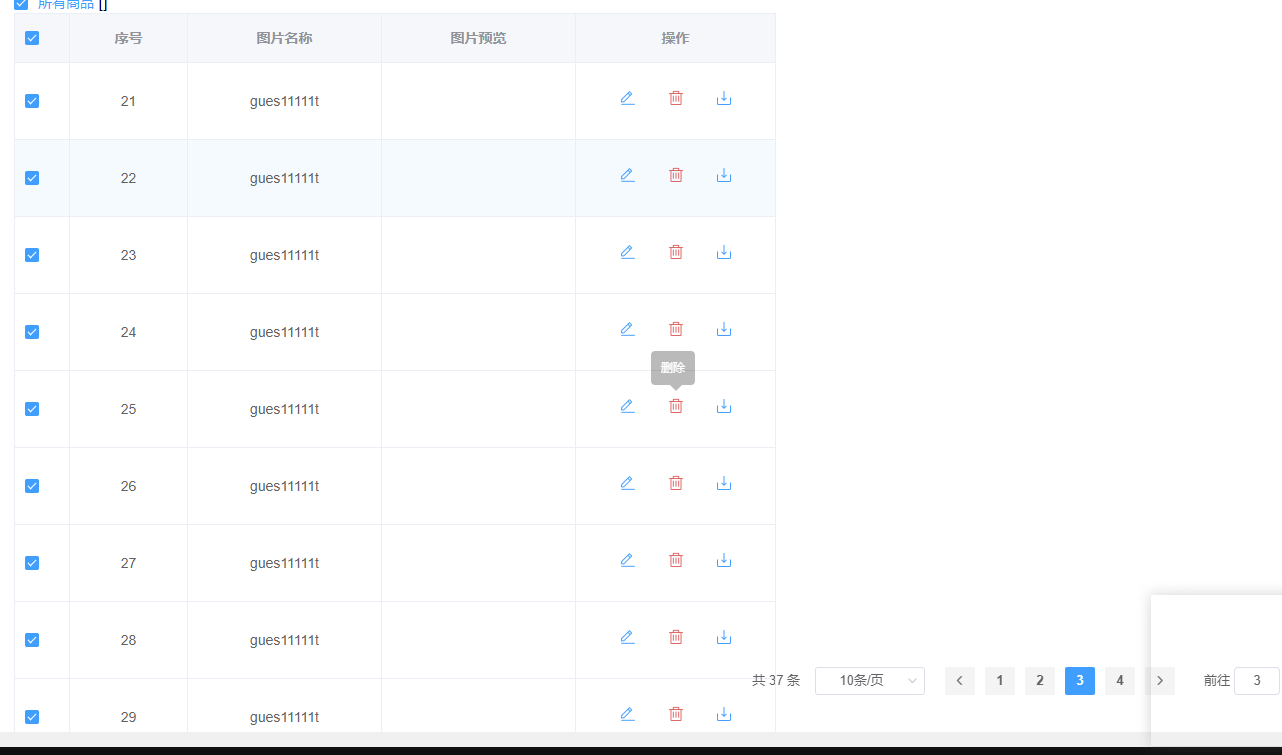Uncheck the checkbox for row 21
1282x755 pixels.
(x=32, y=101)
